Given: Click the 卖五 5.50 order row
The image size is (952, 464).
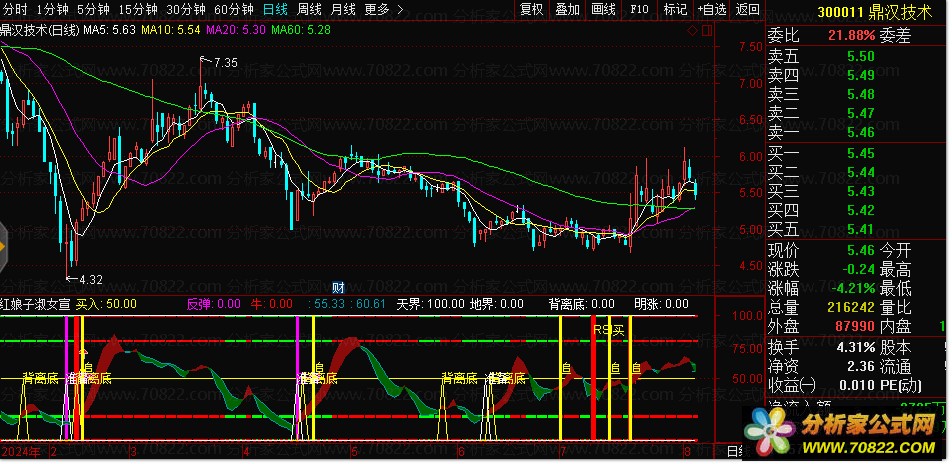Looking at the screenshot, I should [x=856, y=56].
